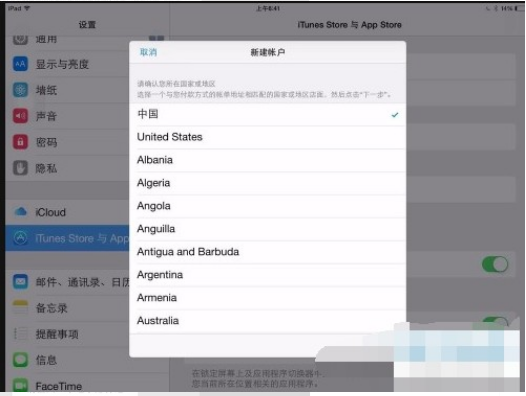Open 密码 settings row
The width and height of the screenshot is (526, 396).
pyautogui.click(x=67, y=142)
